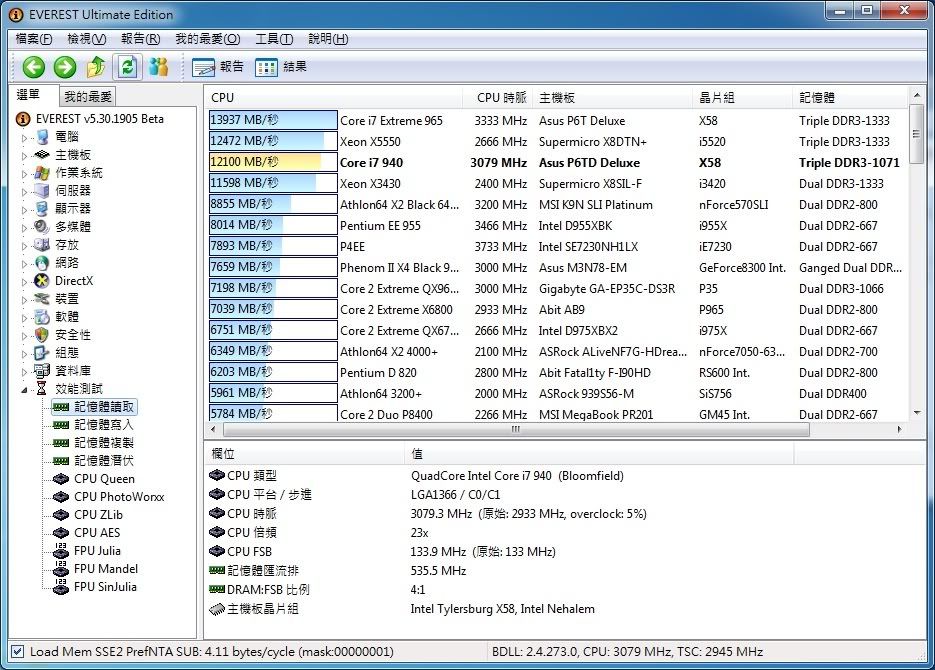Sort by the CPU column header

[x=335, y=98]
